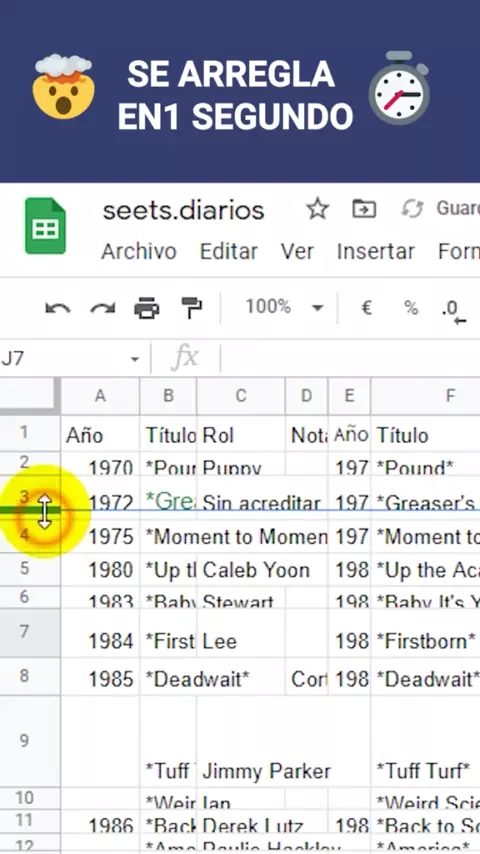Click the redo arrow in toolbar

tap(102, 308)
